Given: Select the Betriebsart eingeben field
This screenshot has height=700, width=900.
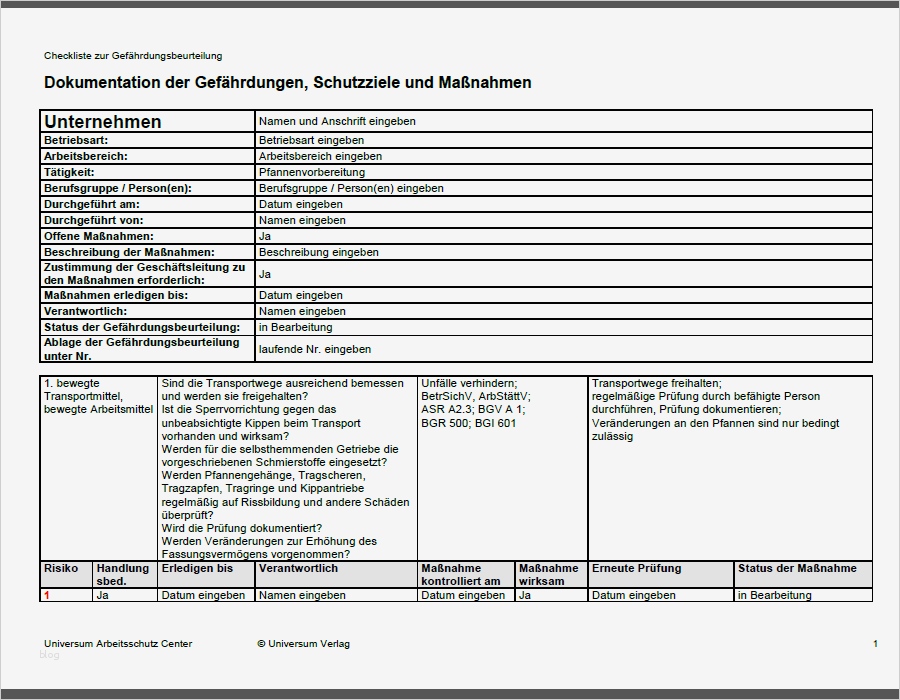Looking at the screenshot, I should [x=320, y=140].
